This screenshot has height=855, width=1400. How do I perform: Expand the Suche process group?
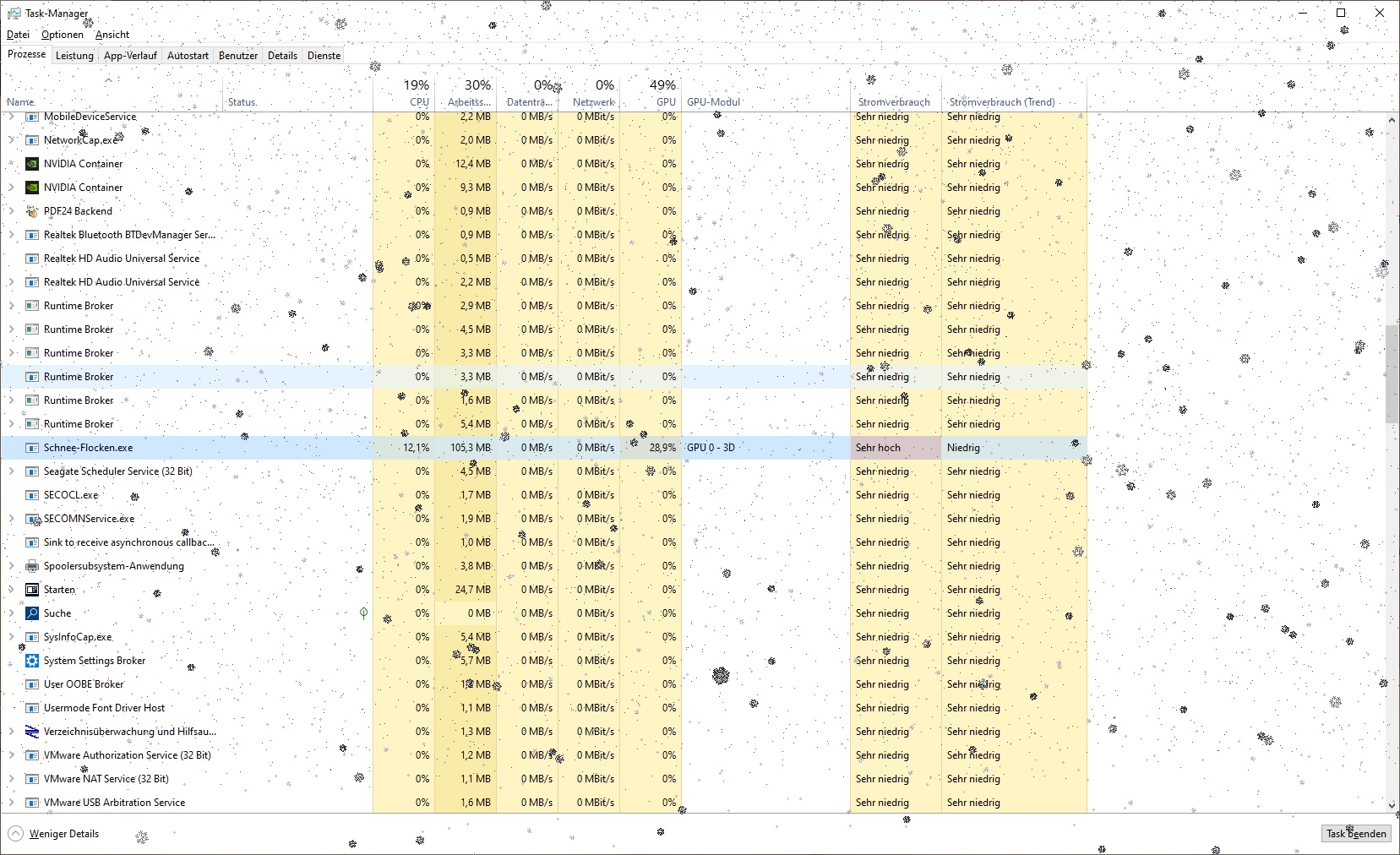pos(11,613)
